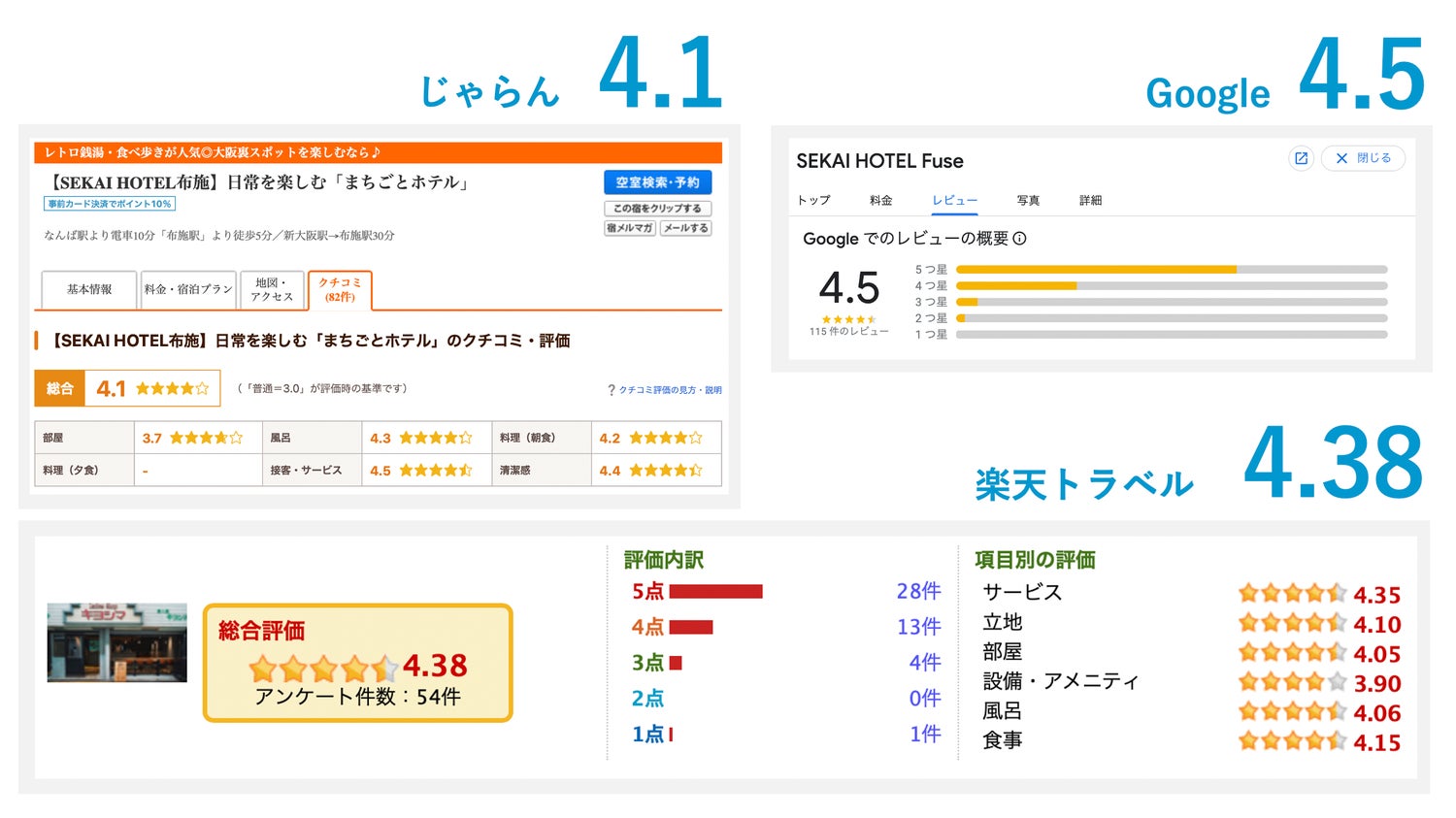Click the hotel storefront thumbnail photo
This screenshot has width=1456, height=818.
[117, 642]
